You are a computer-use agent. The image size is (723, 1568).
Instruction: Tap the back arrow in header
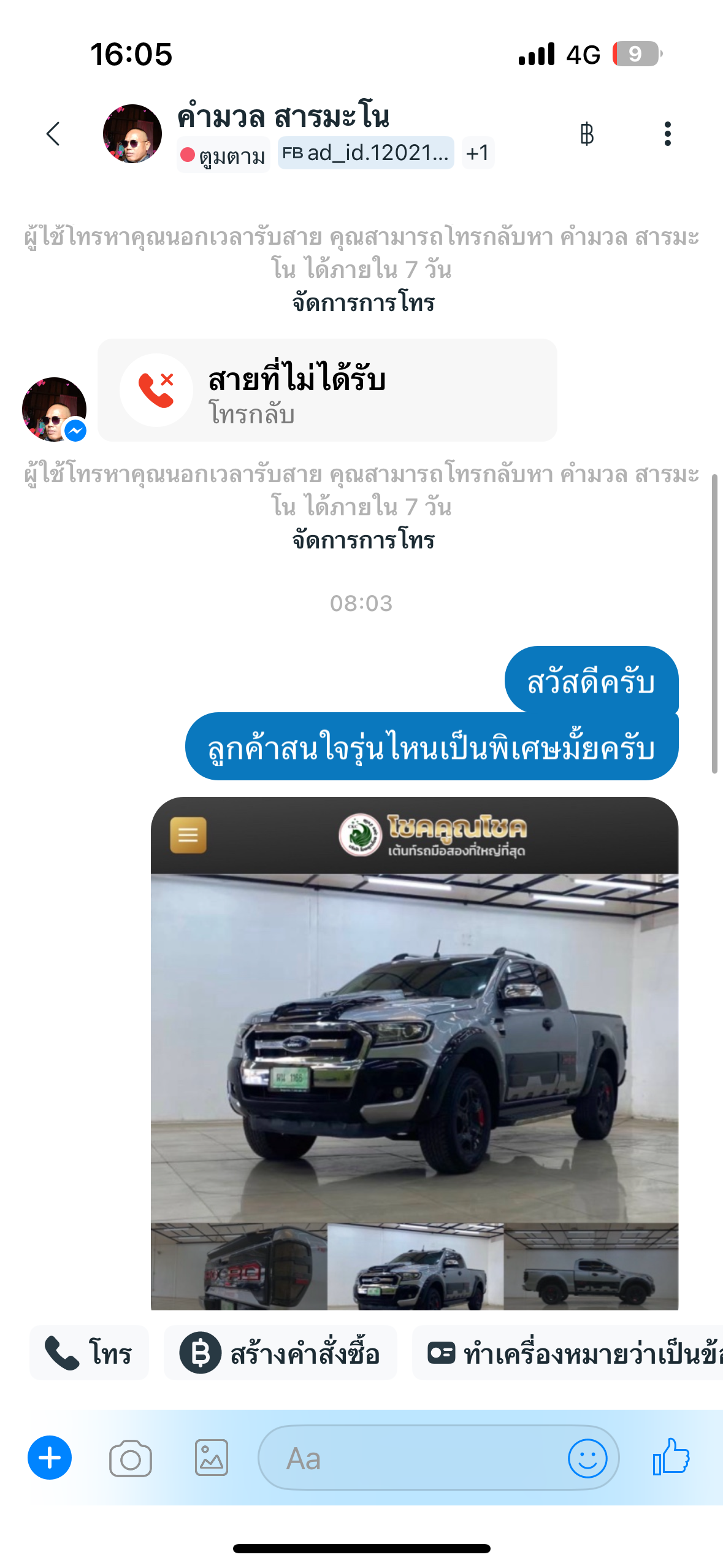53,134
